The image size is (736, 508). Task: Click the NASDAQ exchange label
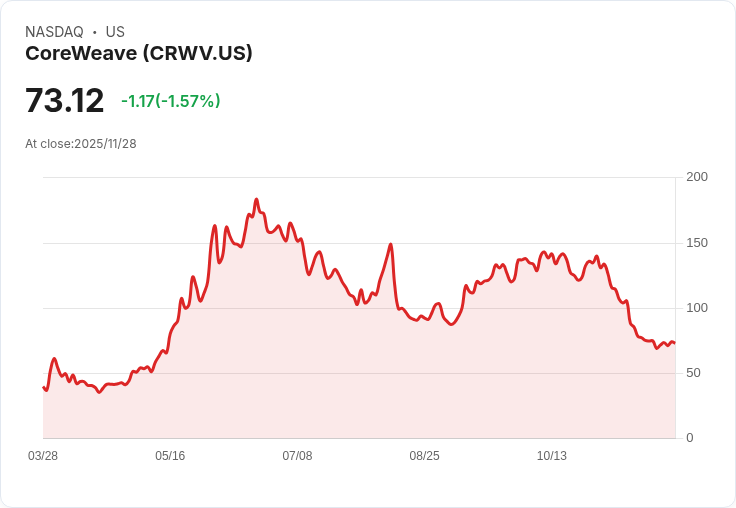click(x=54, y=32)
